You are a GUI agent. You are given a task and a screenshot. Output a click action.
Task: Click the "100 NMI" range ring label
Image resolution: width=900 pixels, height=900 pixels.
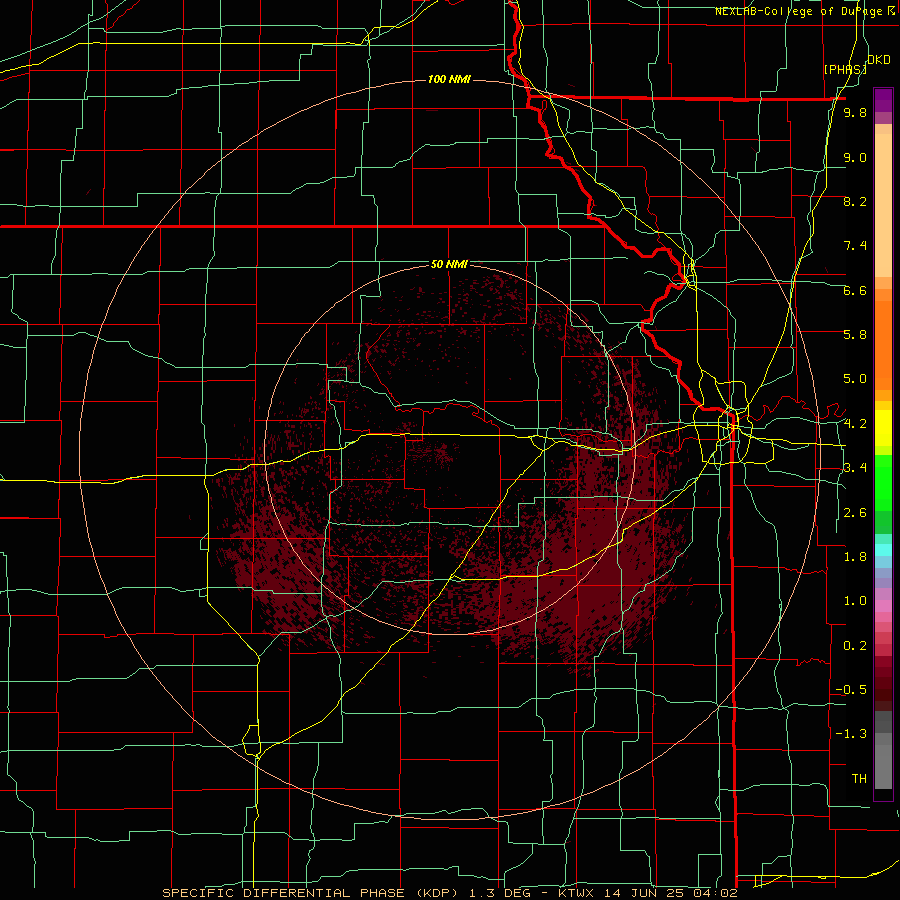point(449,79)
